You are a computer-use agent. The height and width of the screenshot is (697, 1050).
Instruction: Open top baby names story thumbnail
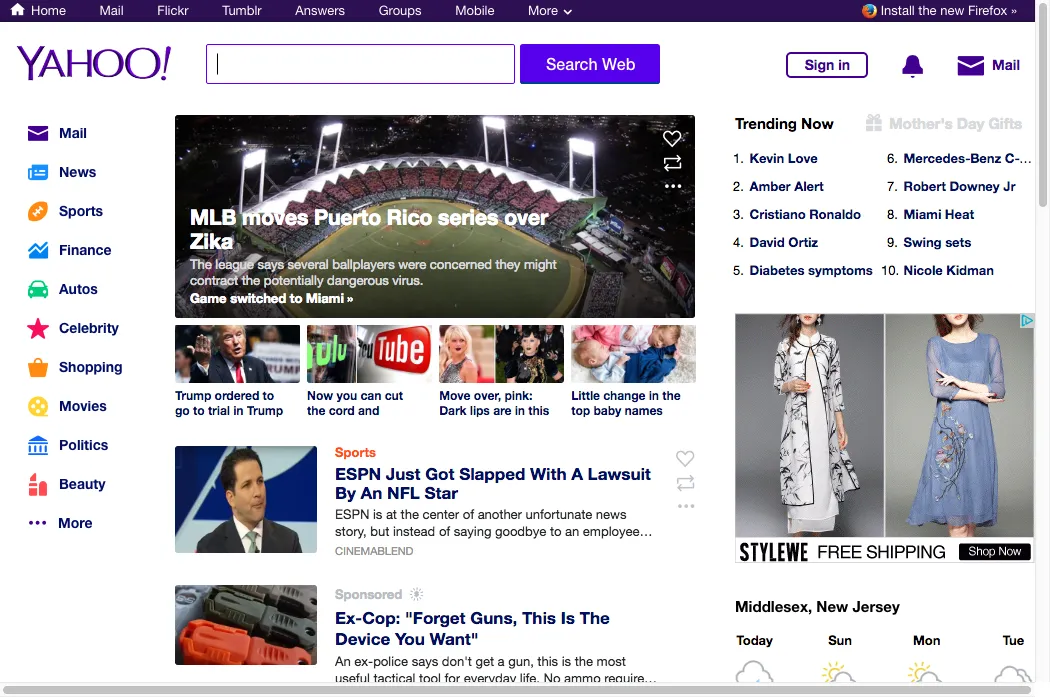tap(633, 354)
